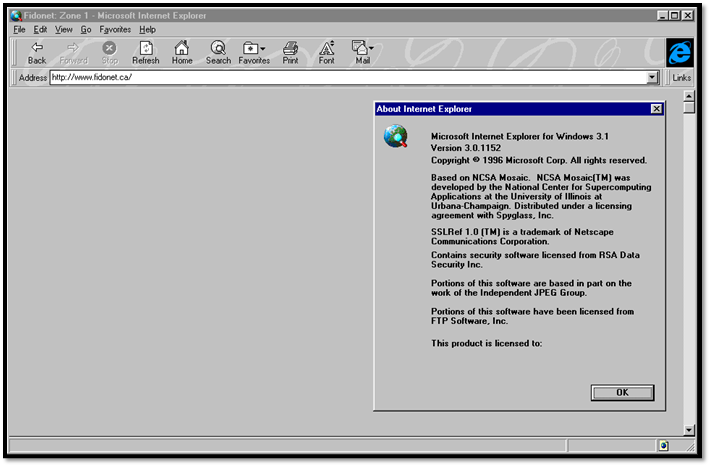This screenshot has width=711, height=467.
Task: Open the Help menu
Action: tap(147, 29)
